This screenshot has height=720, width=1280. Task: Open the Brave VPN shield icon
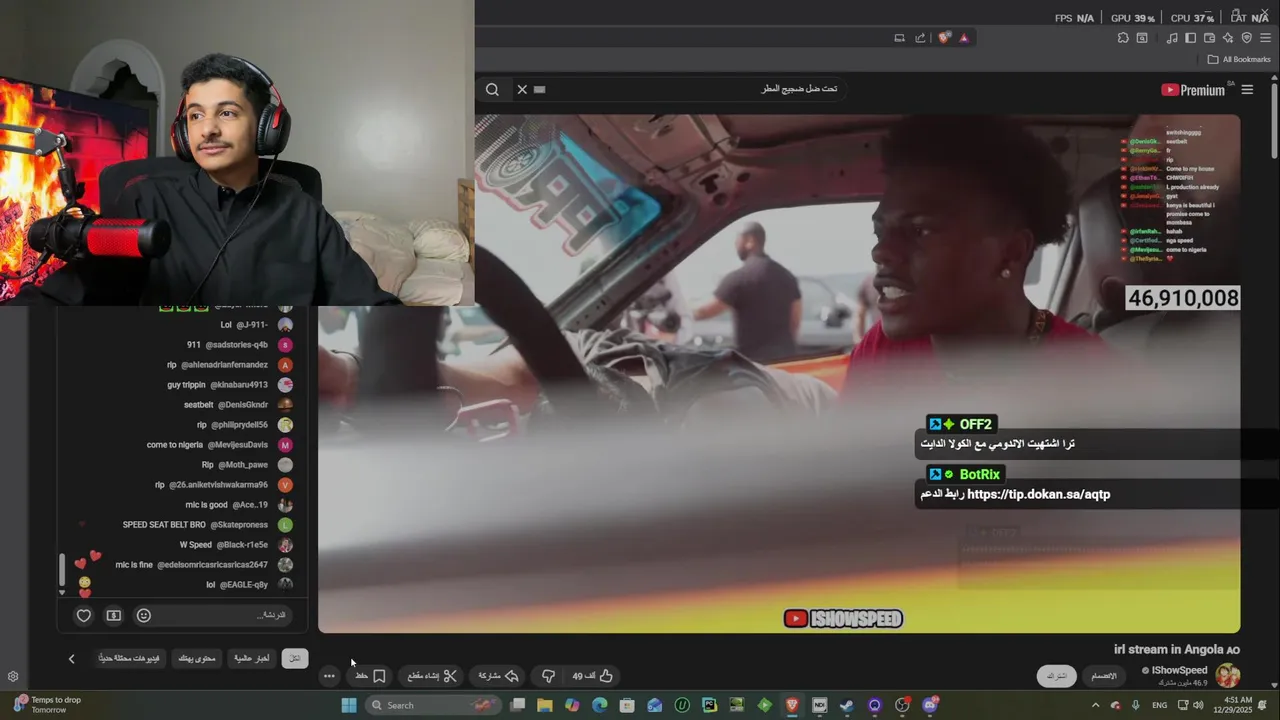pyautogui.click(x=1246, y=38)
